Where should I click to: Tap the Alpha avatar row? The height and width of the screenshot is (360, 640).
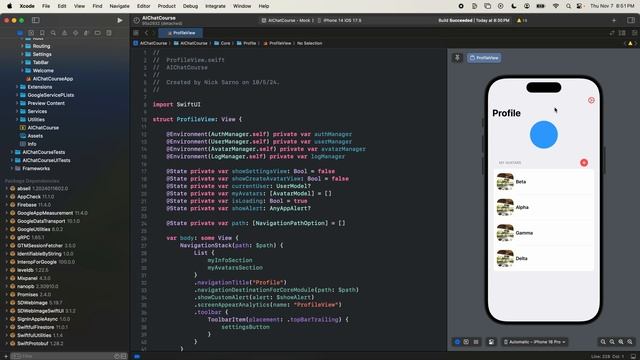(x=544, y=207)
